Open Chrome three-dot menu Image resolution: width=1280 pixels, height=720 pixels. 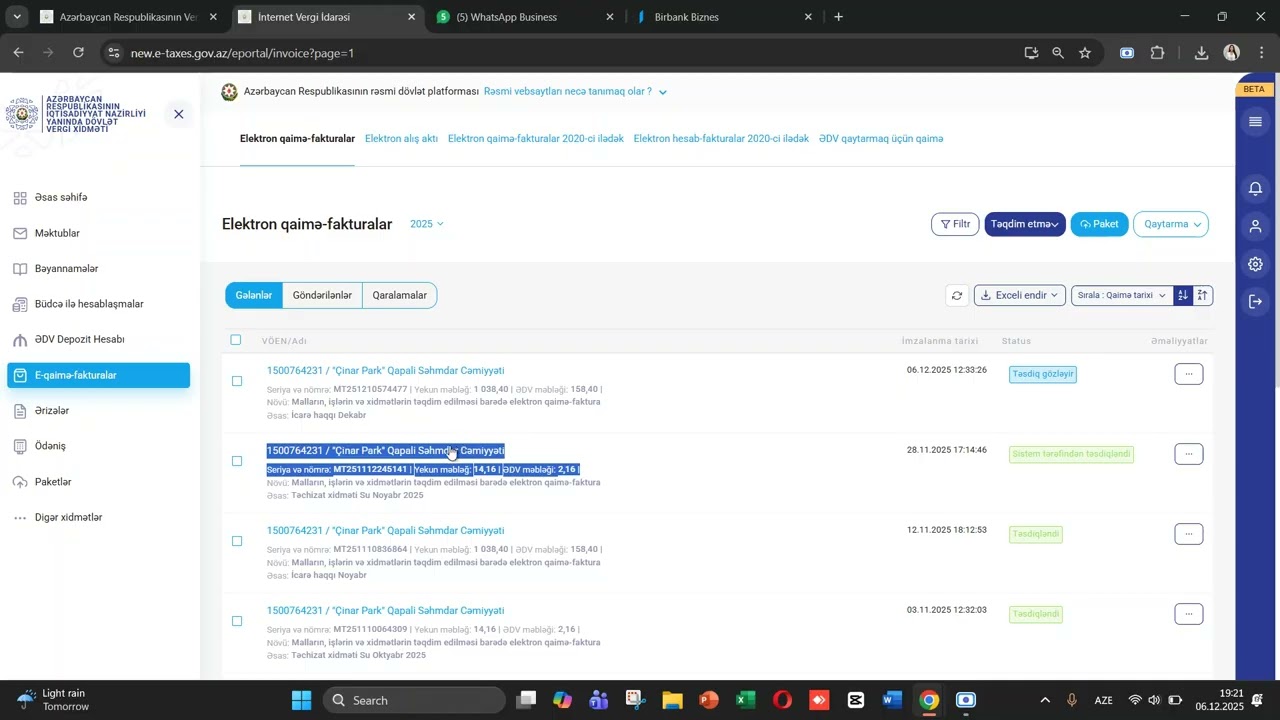click(1261, 53)
